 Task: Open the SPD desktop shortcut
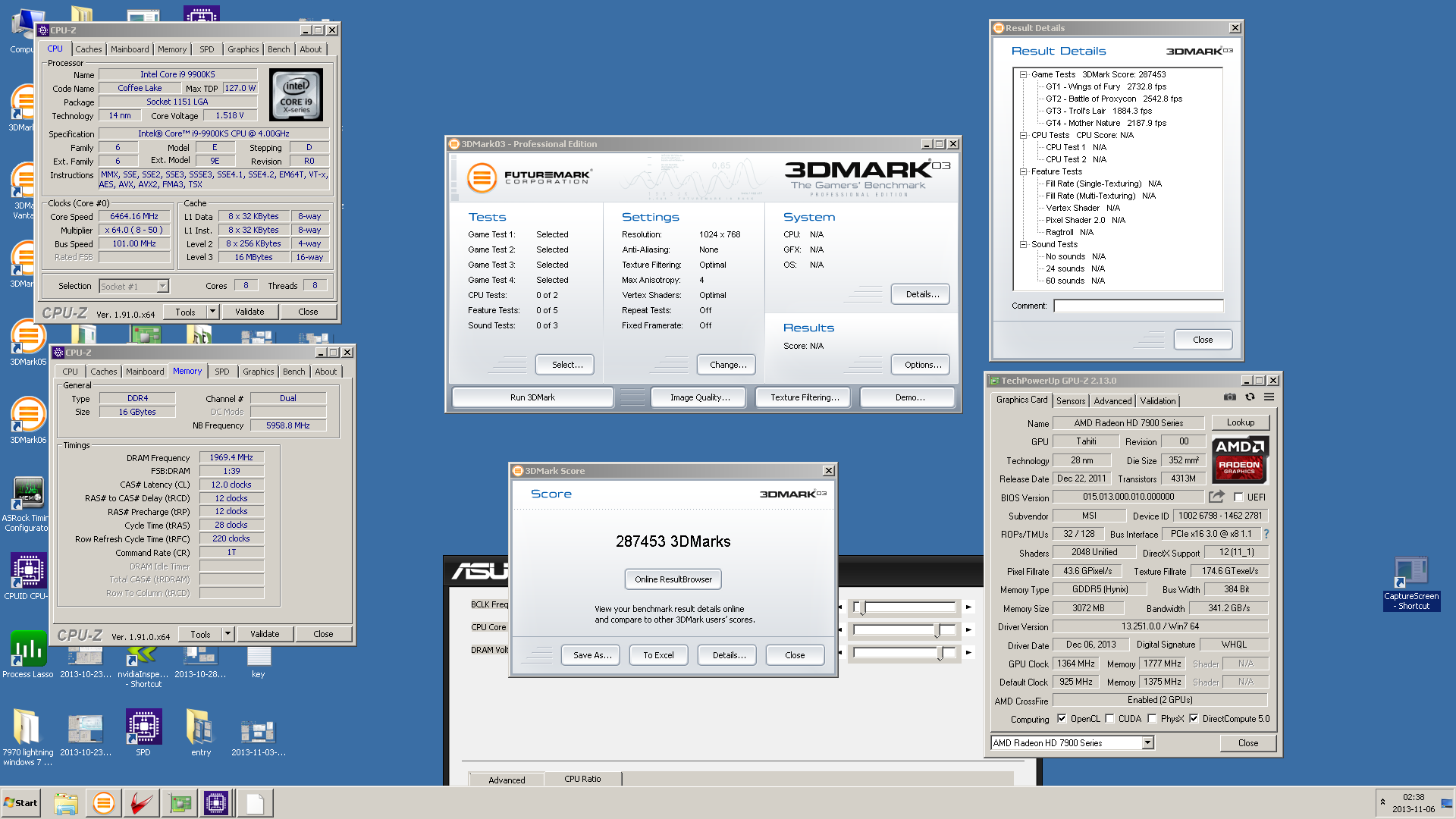coord(143,733)
